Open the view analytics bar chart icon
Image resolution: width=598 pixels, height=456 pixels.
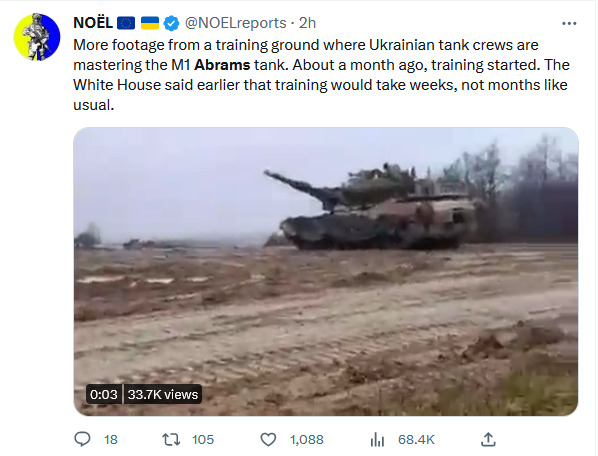coord(377,440)
